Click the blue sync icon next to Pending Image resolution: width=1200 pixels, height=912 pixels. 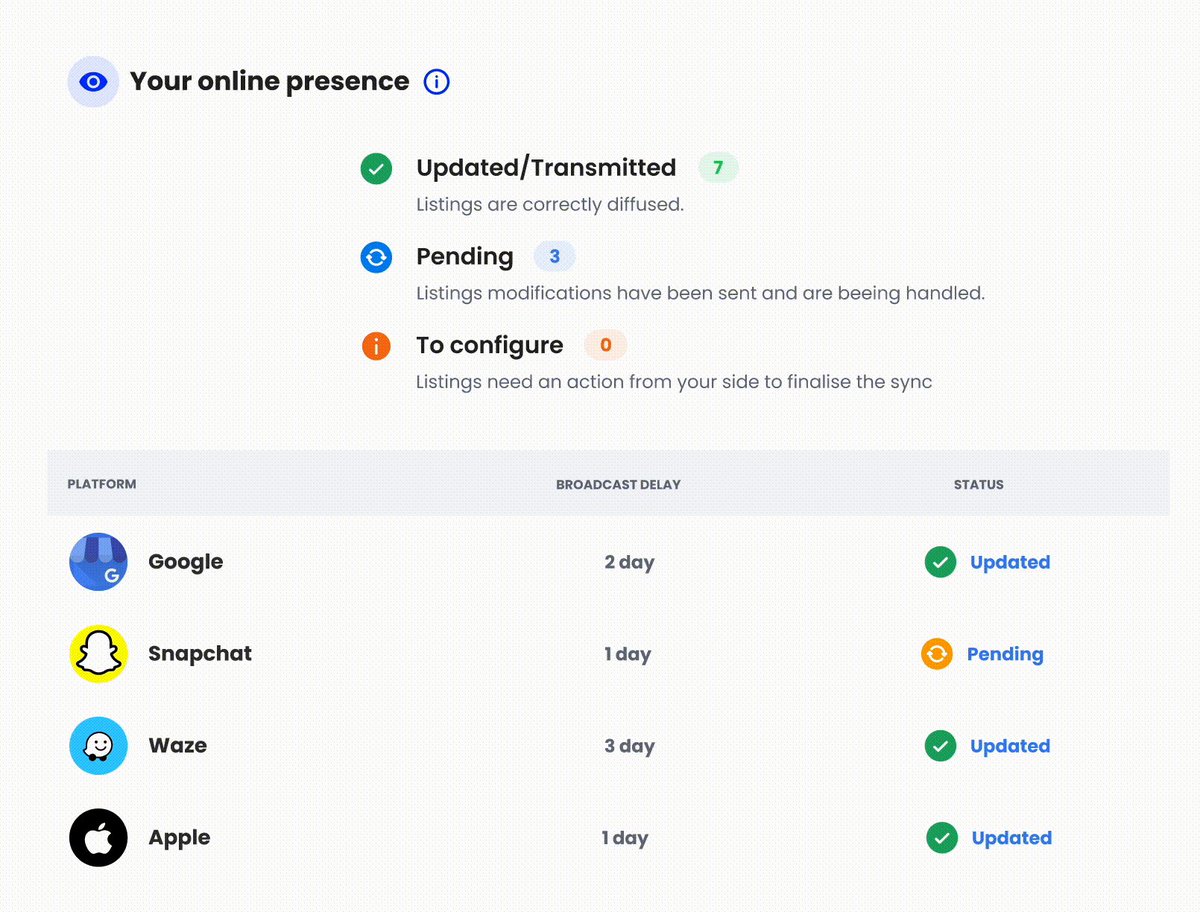pyautogui.click(x=376, y=258)
